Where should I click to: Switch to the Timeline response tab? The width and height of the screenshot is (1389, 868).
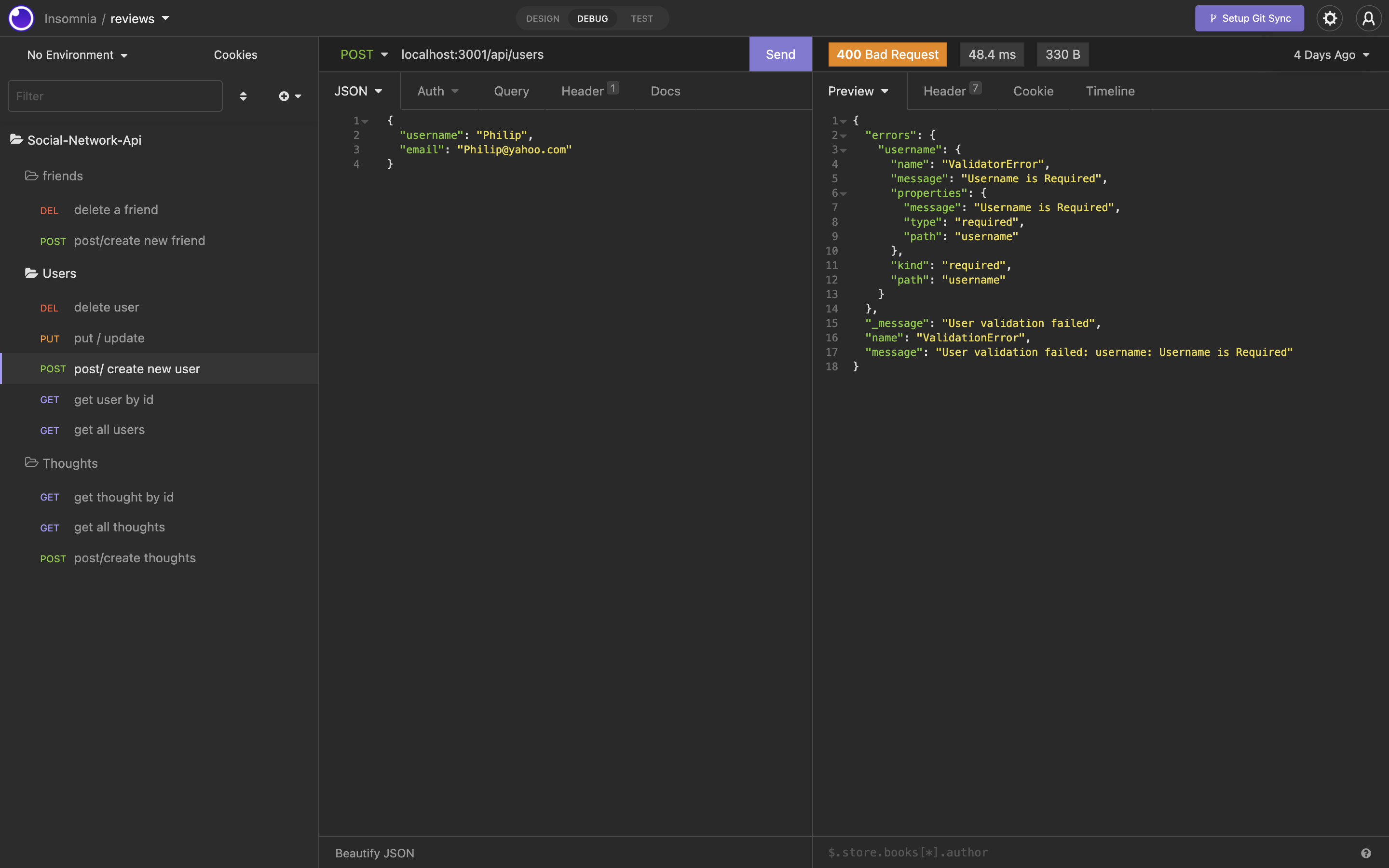pos(1109,91)
